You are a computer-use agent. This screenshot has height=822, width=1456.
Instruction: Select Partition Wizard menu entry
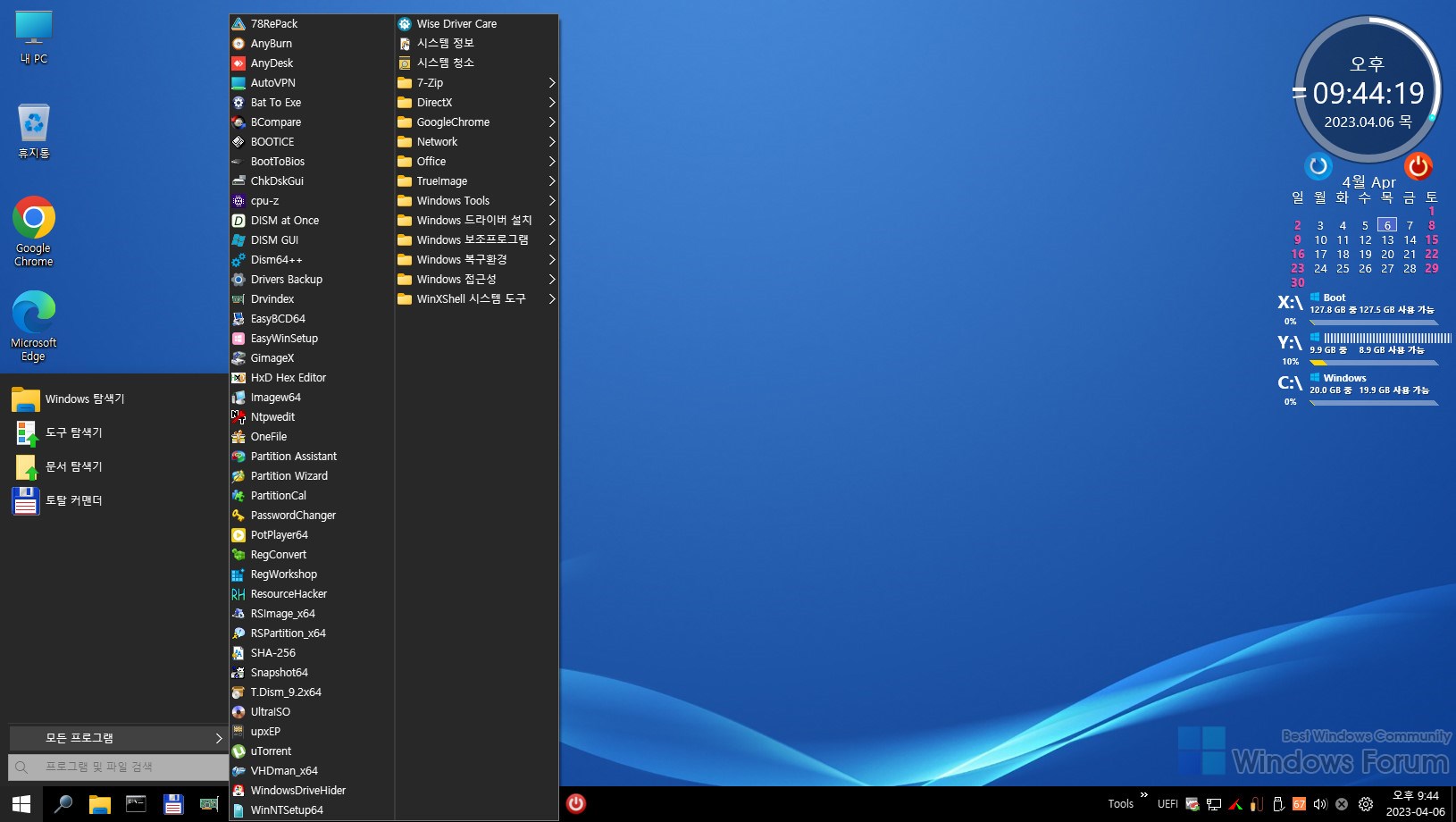(x=311, y=476)
